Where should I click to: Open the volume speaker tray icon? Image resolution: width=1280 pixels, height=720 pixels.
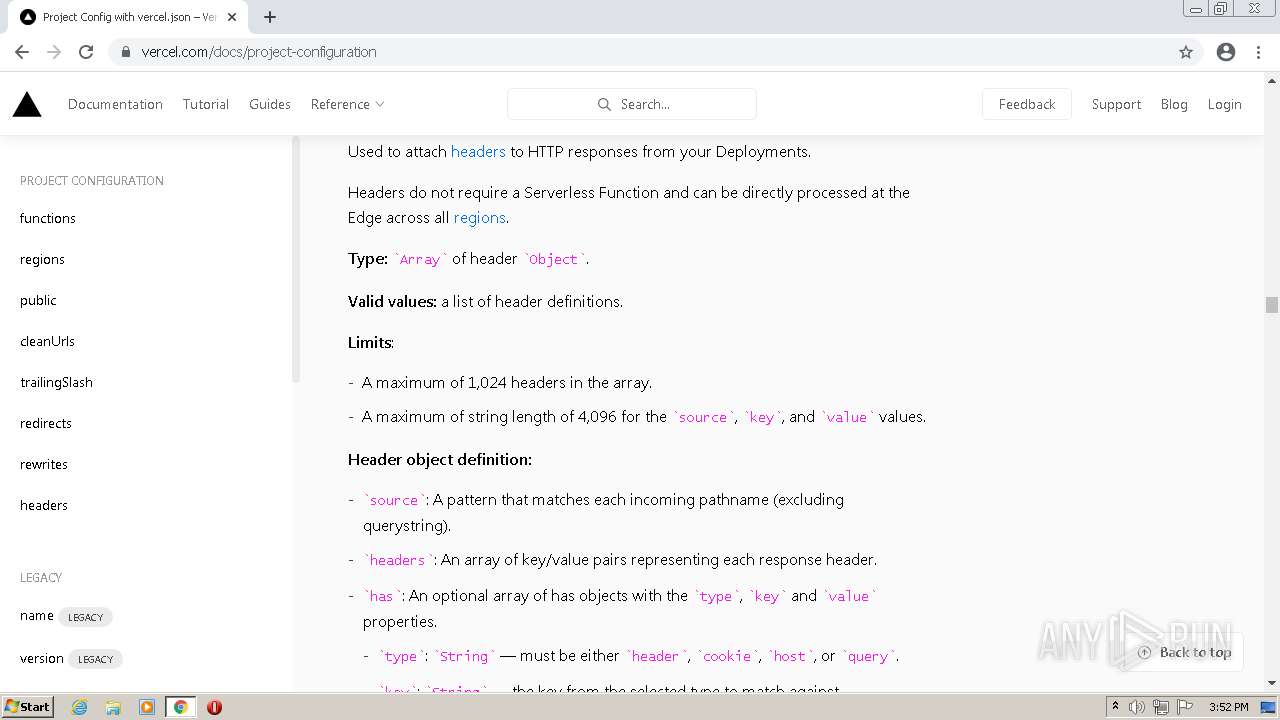pyautogui.click(x=1137, y=707)
